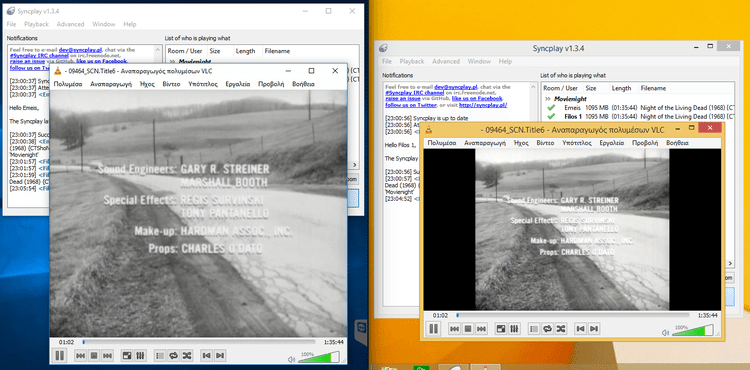Viewport: 750px width, 370px height.
Task: Click previous media button in right VLC
Action: 454,328
